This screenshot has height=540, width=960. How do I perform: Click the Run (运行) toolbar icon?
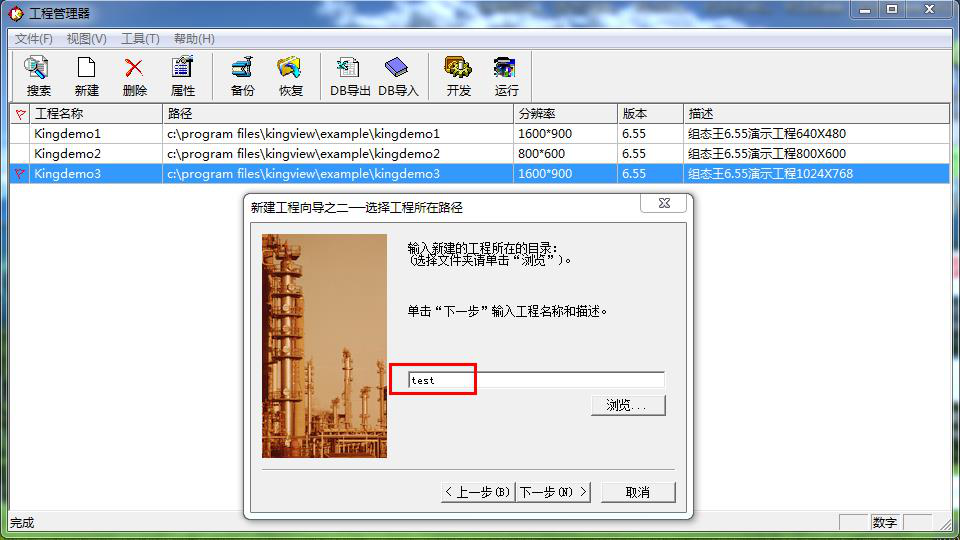click(x=506, y=76)
